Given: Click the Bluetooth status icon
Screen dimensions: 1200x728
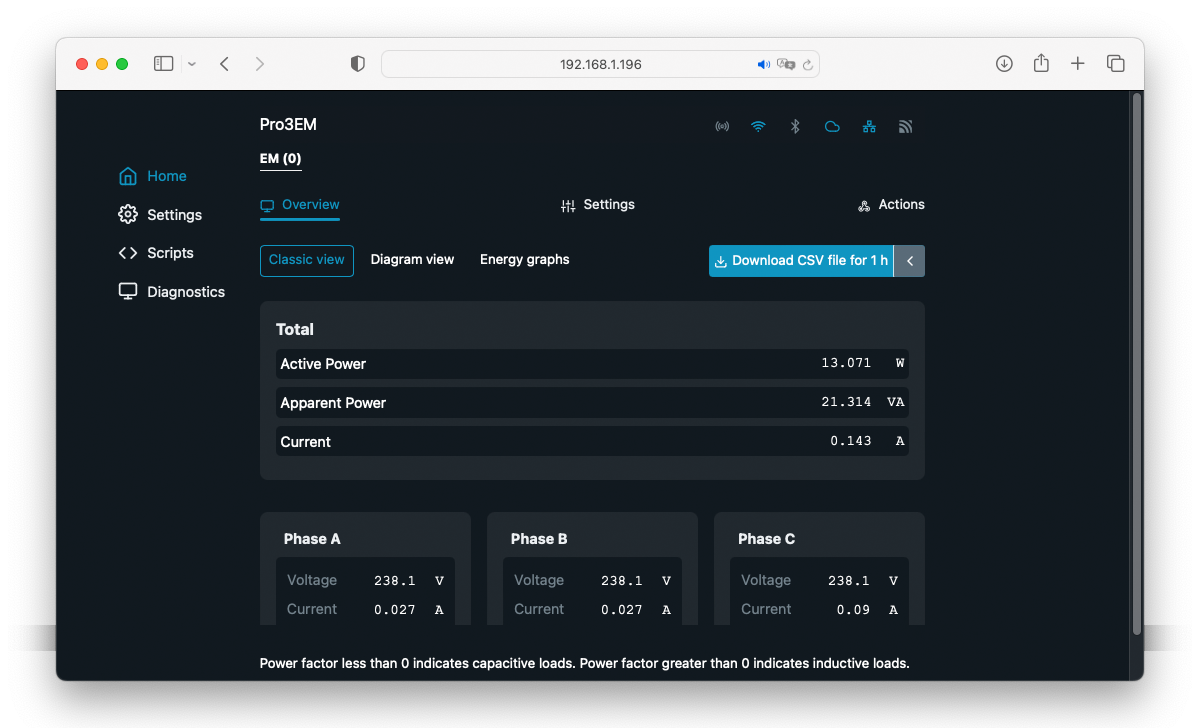Looking at the screenshot, I should 795,127.
